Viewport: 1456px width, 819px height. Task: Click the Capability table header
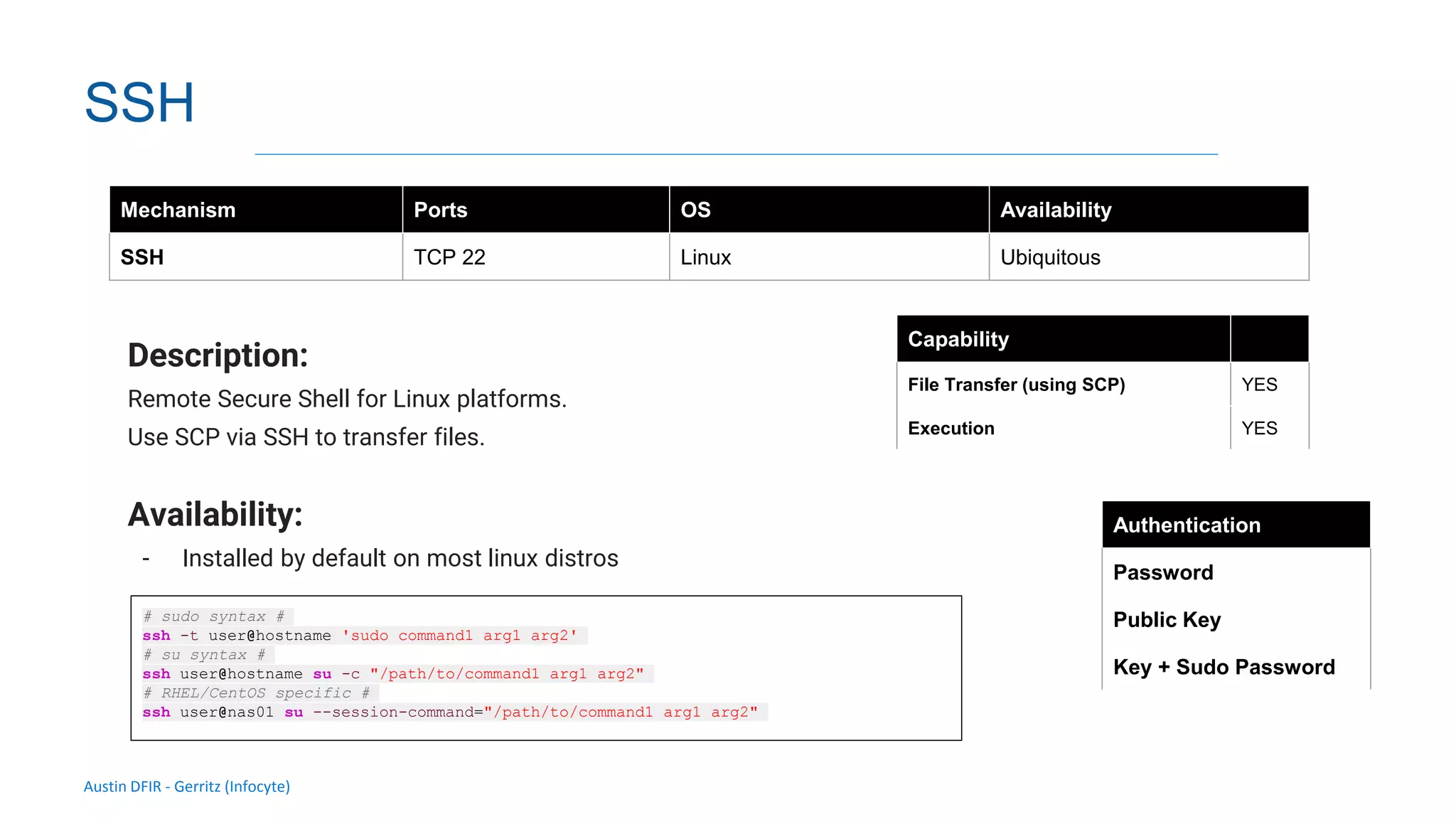point(1064,339)
